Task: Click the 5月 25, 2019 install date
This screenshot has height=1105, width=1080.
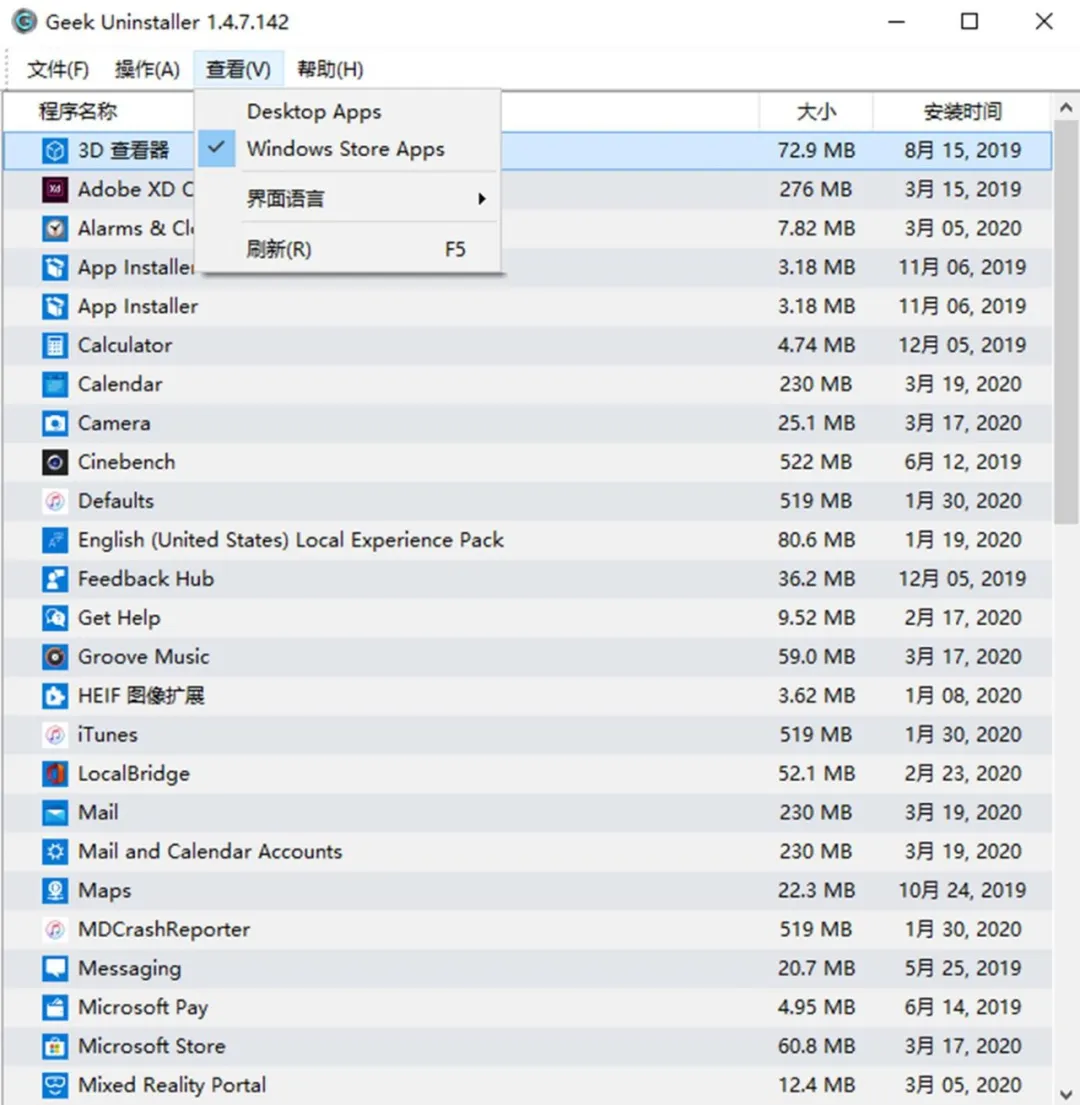Action: click(x=962, y=969)
